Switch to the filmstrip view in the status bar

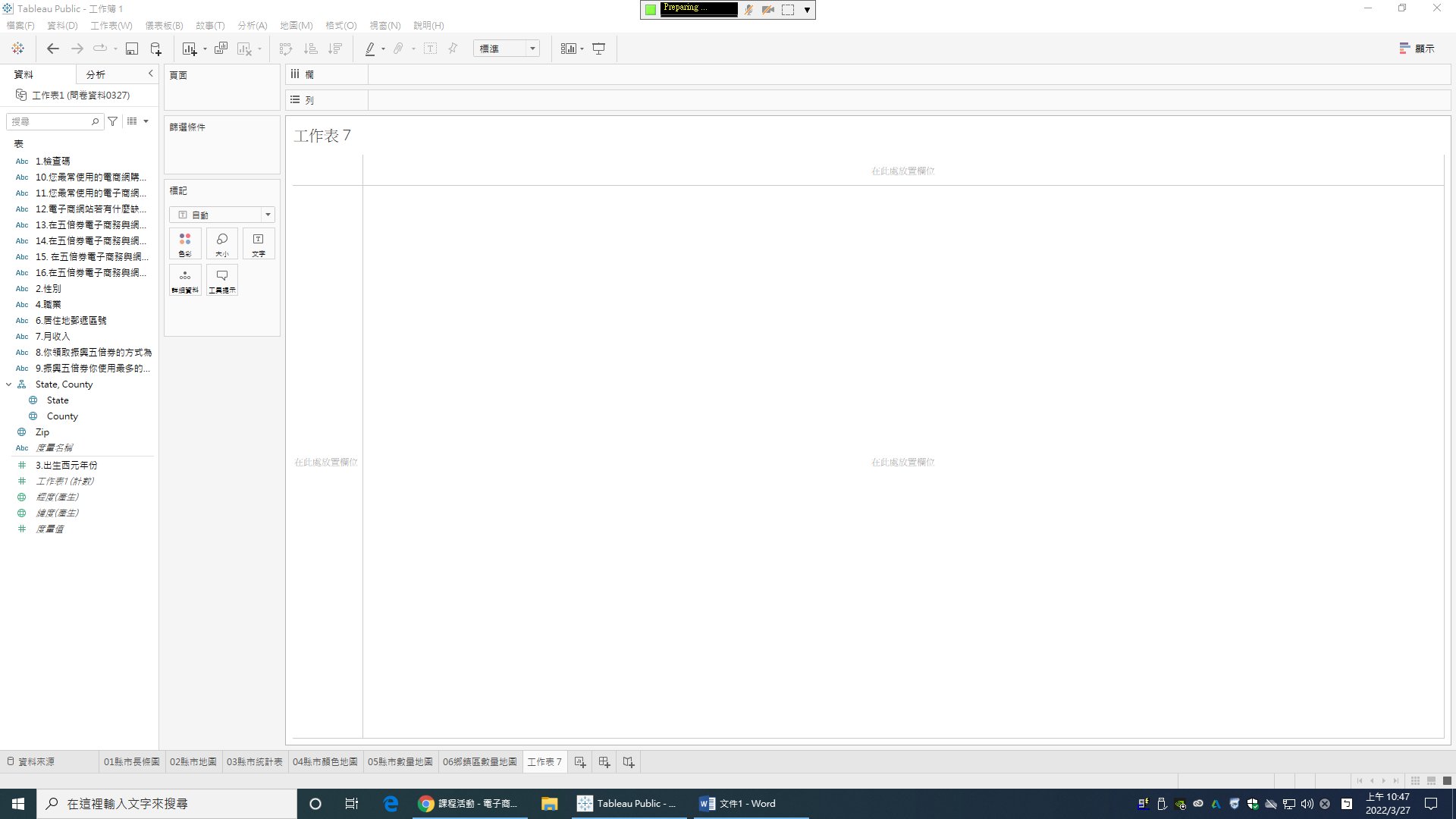pyautogui.click(x=1431, y=780)
